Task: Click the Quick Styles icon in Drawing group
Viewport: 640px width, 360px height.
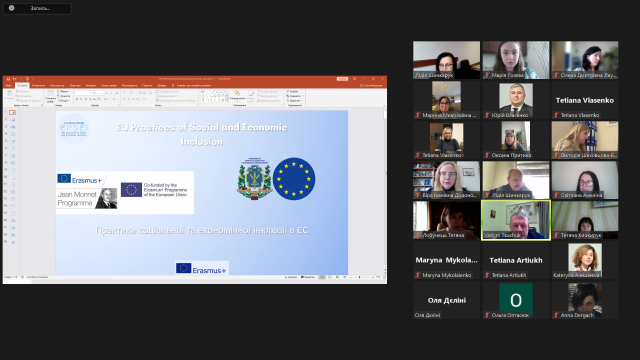Action: 251,96
